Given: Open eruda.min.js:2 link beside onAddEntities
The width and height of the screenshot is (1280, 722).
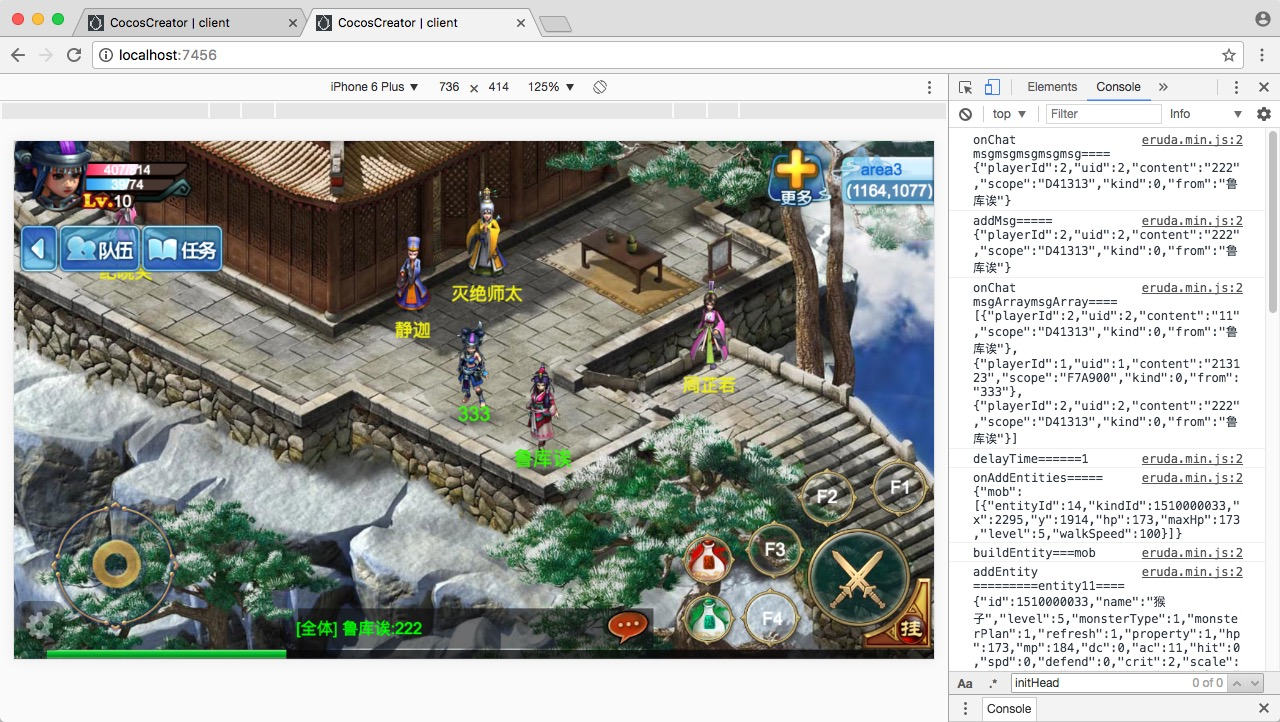Looking at the screenshot, I should (1192, 478).
